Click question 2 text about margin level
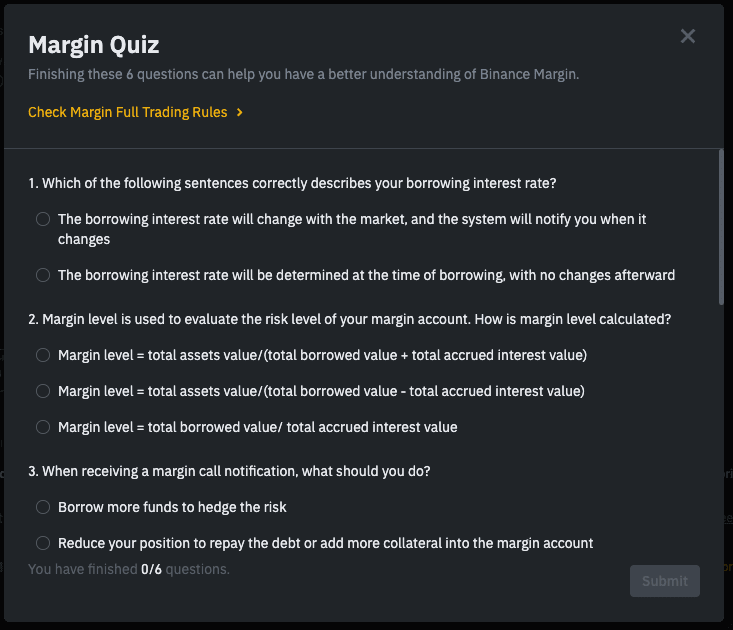 pyautogui.click(x=349, y=319)
